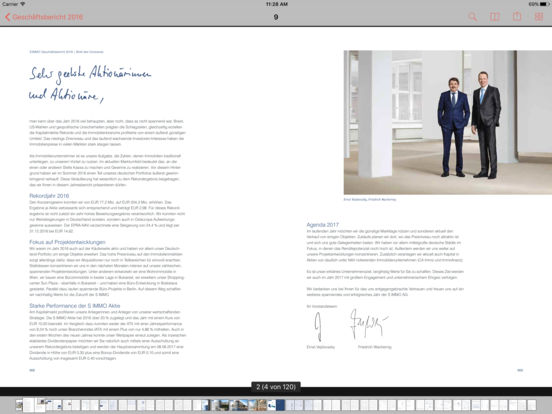Show the page thumbnail grid view
This screenshot has height=414, width=552.
(539, 17)
